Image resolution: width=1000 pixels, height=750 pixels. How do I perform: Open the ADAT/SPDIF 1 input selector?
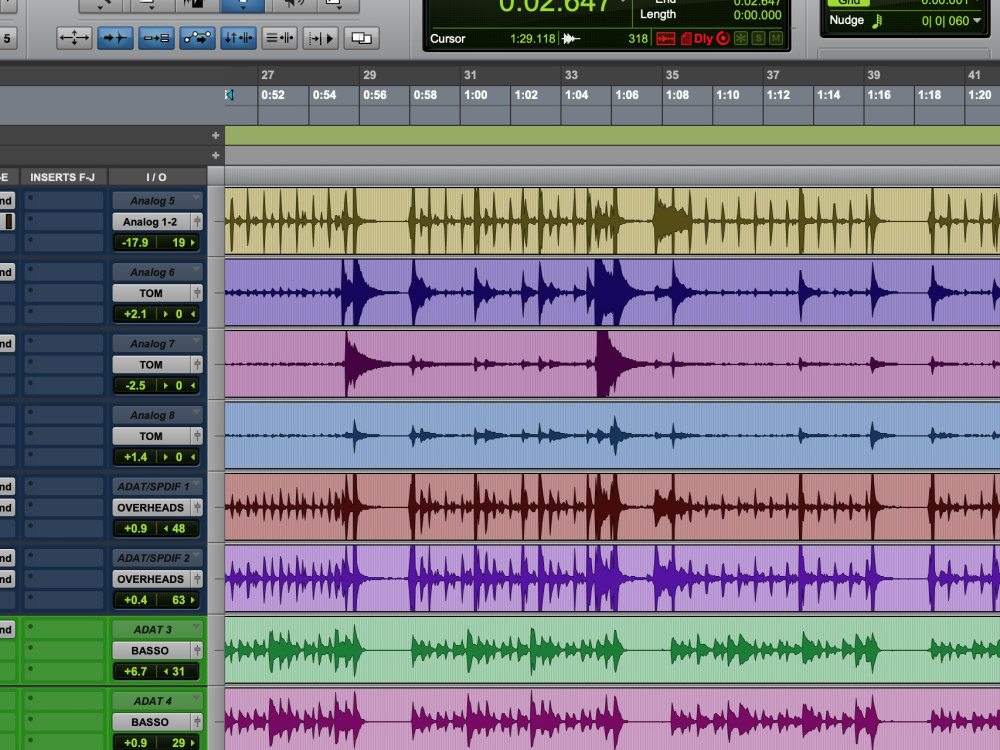[x=158, y=487]
